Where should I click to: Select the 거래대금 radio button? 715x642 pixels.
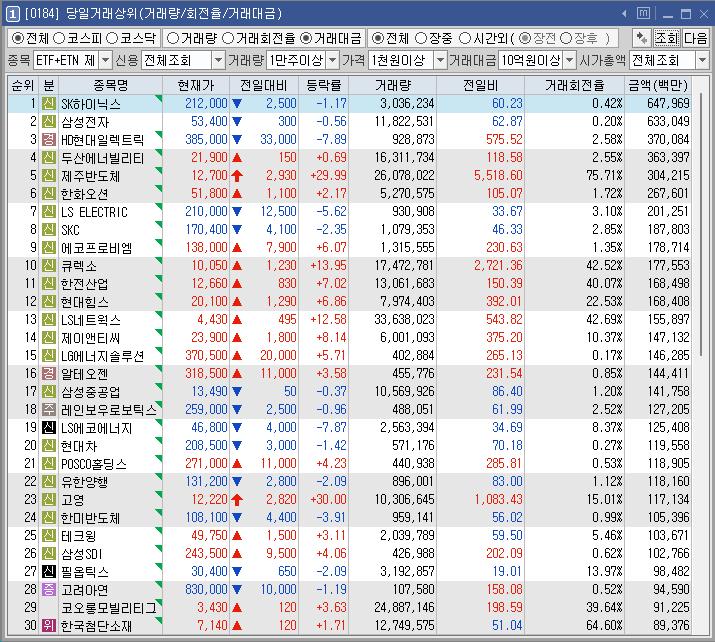[306, 38]
